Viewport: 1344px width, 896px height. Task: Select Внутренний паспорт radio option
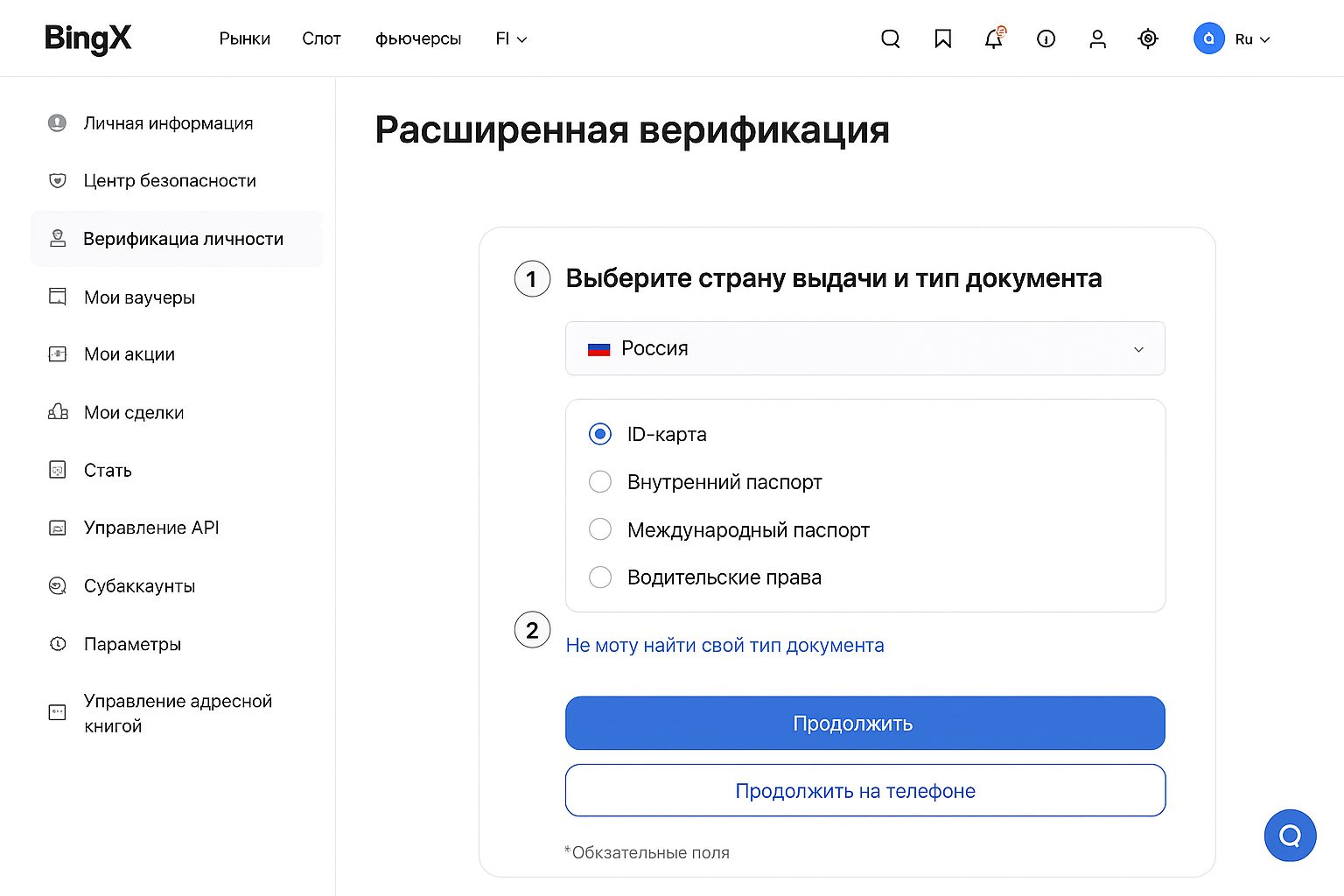point(600,482)
